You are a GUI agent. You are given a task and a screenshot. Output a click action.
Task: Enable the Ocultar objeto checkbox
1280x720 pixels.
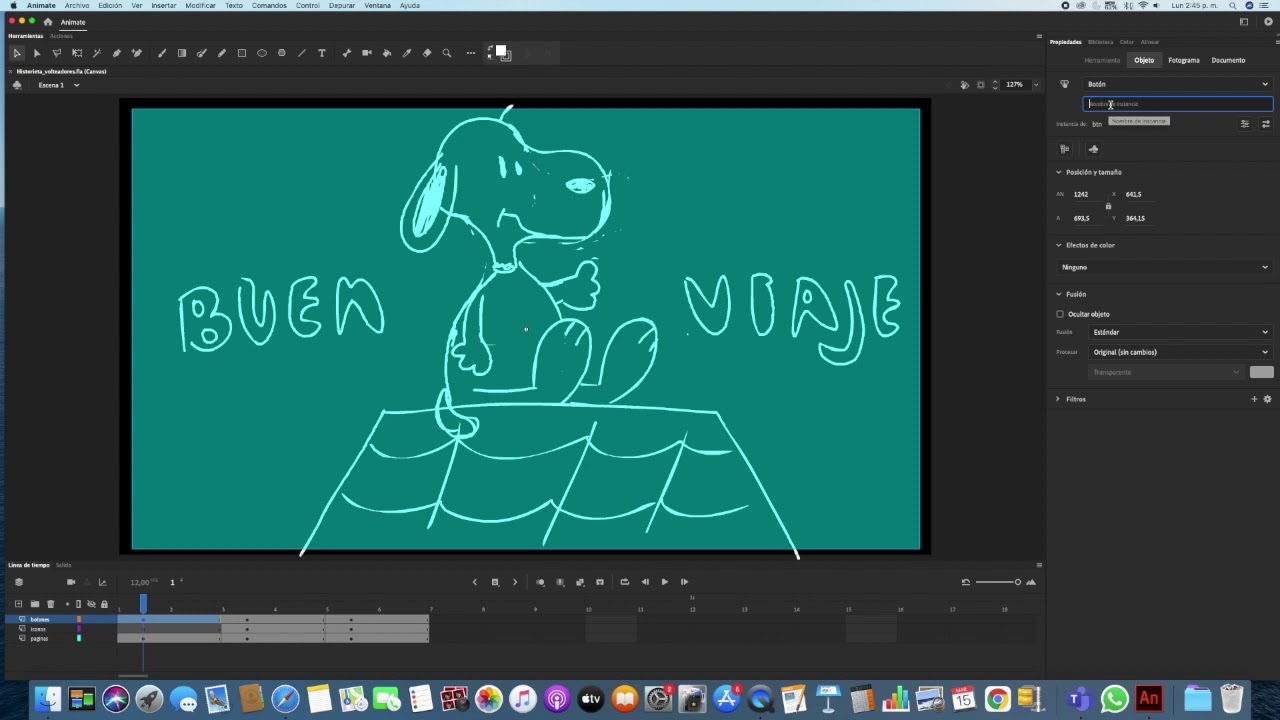point(1060,314)
